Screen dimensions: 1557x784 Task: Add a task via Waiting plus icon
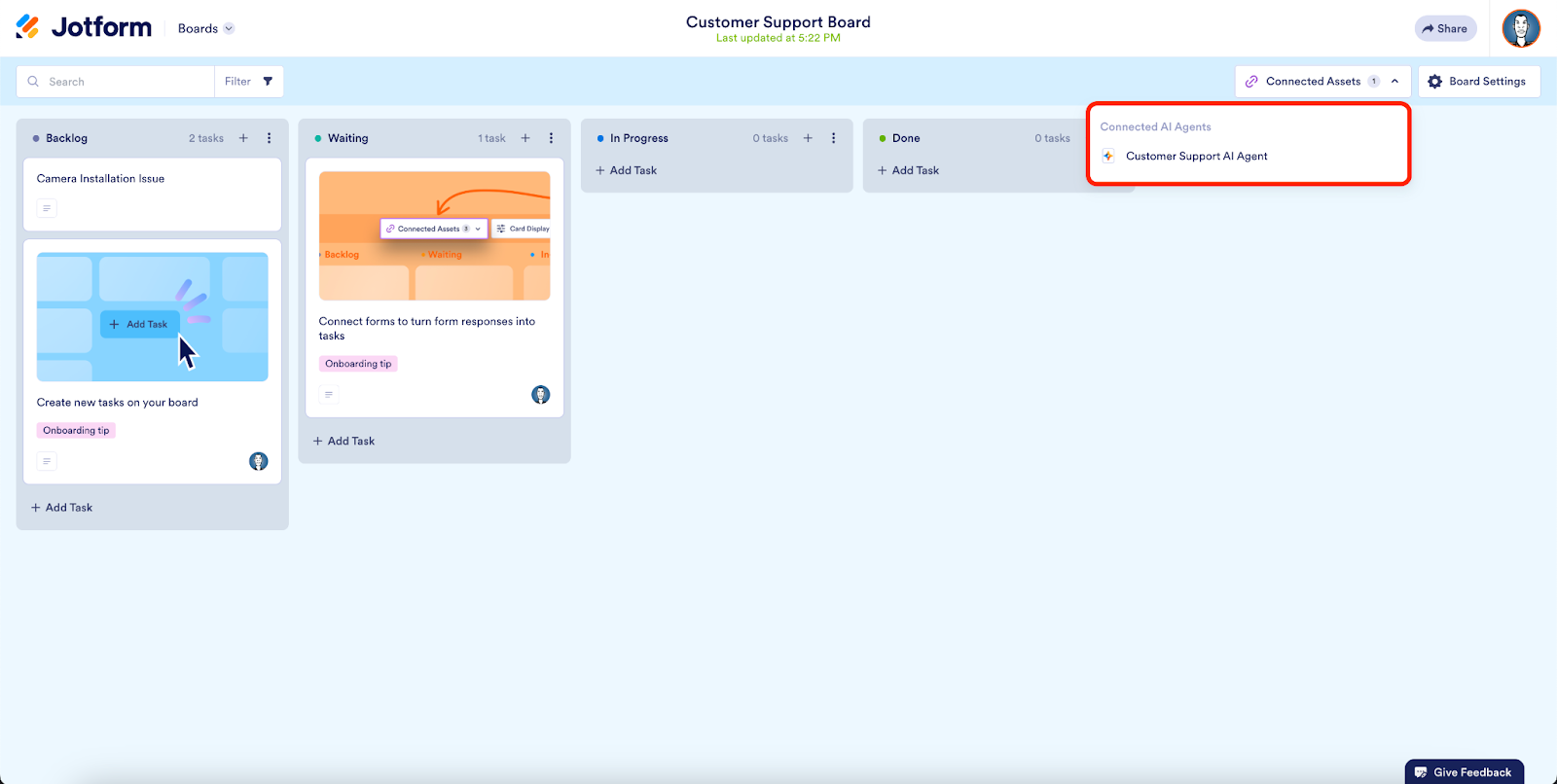click(x=525, y=138)
